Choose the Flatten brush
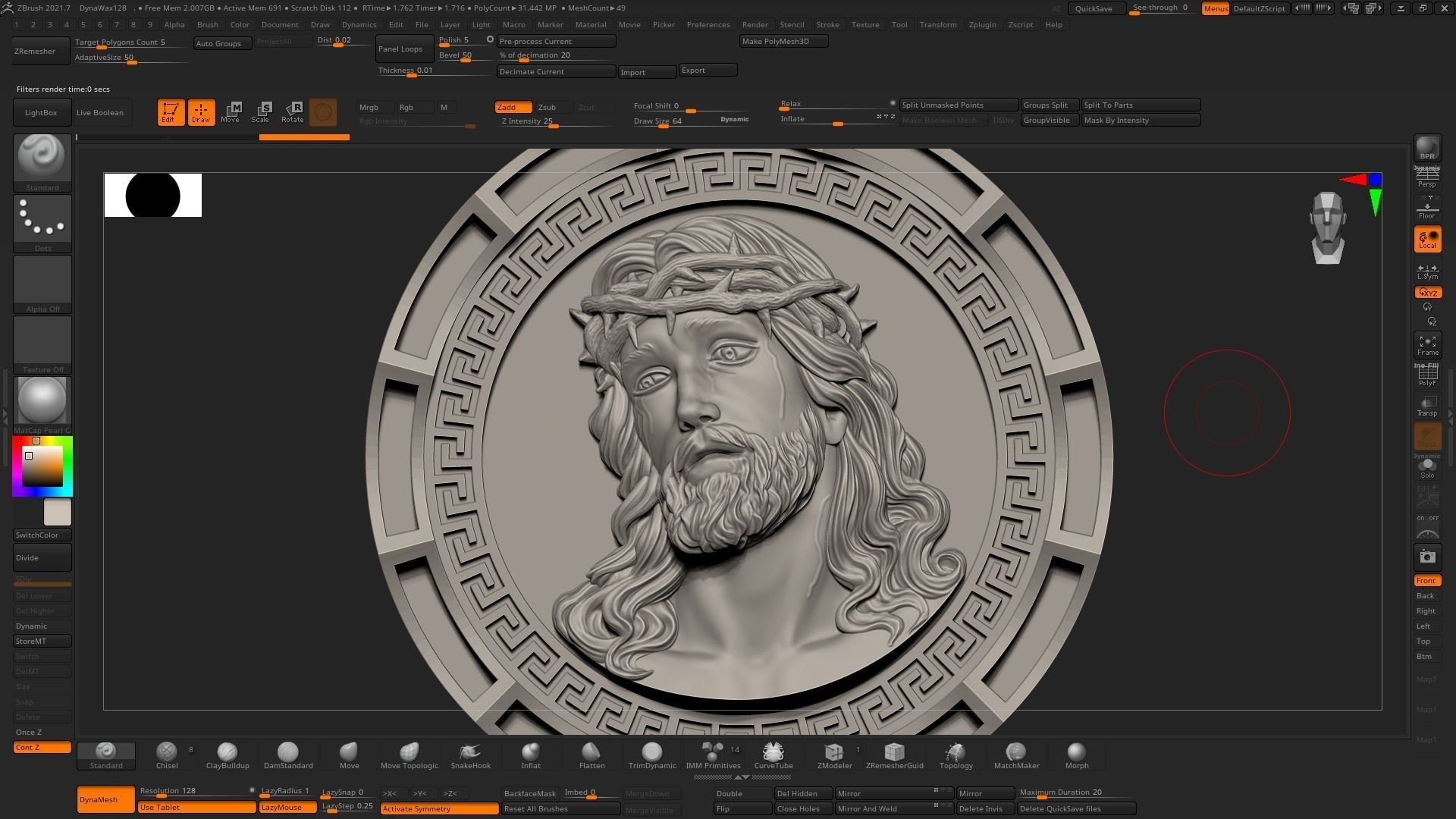The width and height of the screenshot is (1456, 819). click(591, 755)
